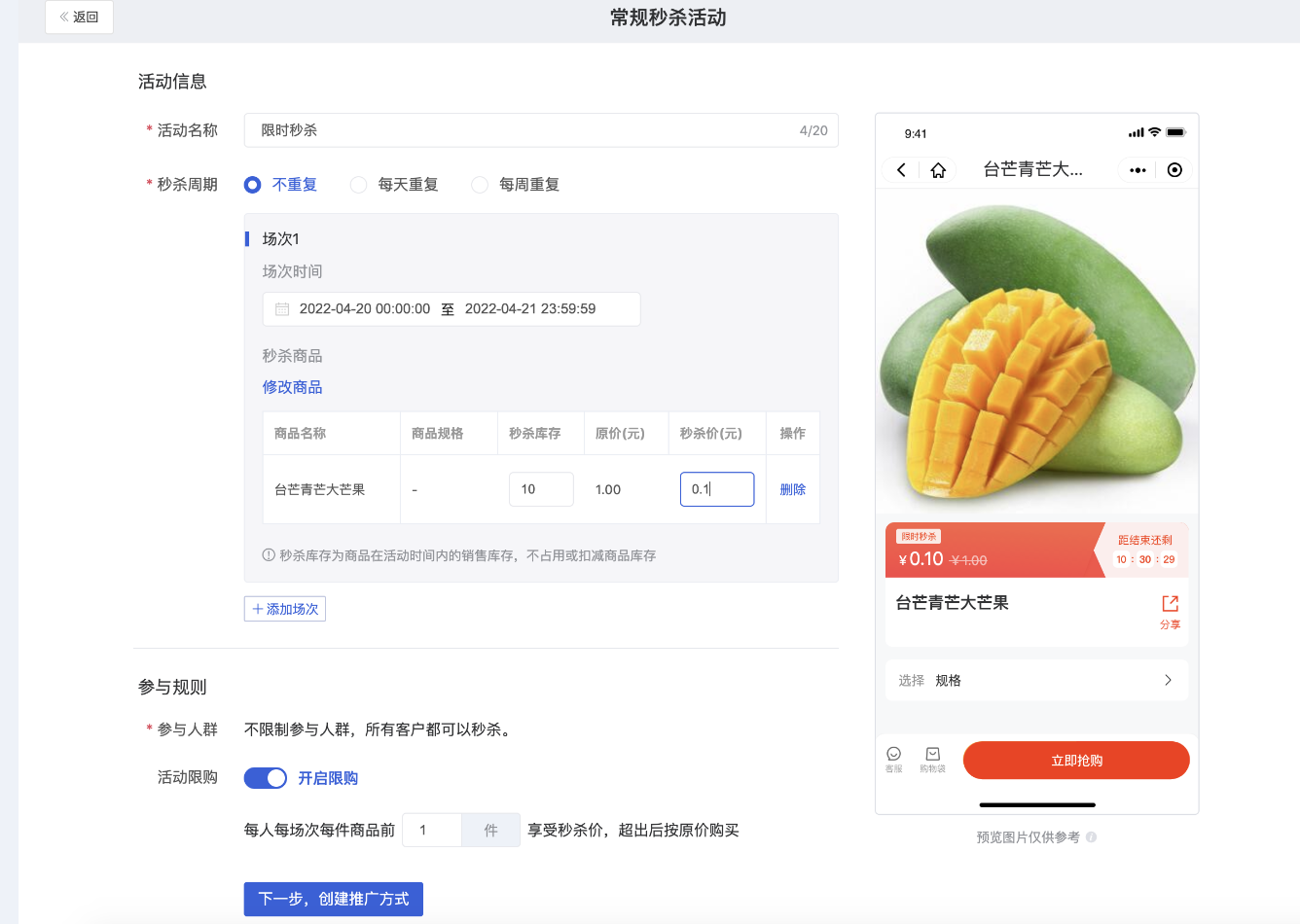Click the three-dots menu icon in preview
Image resolution: width=1300 pixels, height=924 pixels.
click(x=1137, y=170)
